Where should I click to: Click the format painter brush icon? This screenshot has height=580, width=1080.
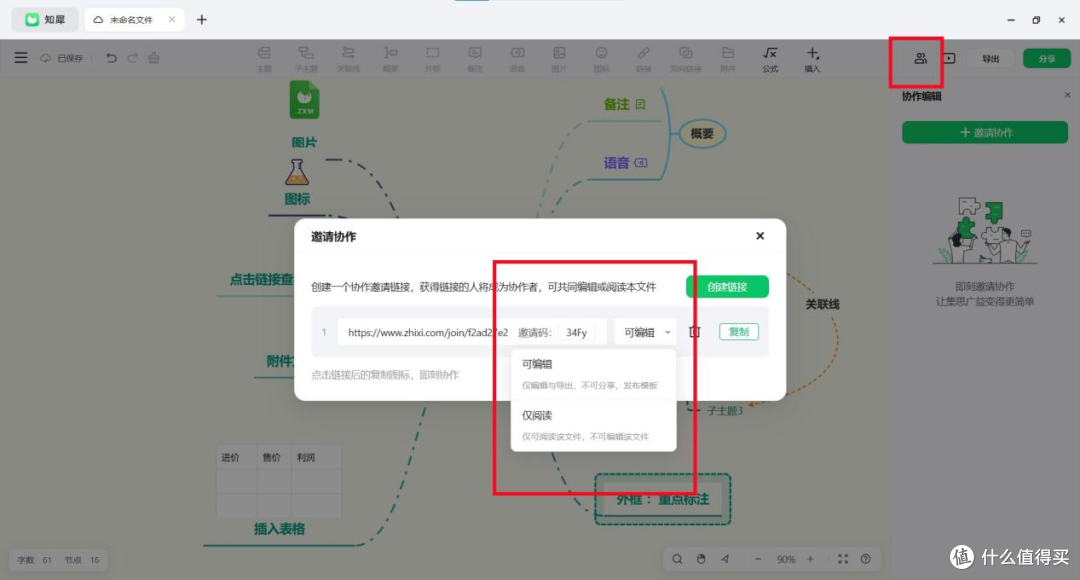(x=154, y=58)
